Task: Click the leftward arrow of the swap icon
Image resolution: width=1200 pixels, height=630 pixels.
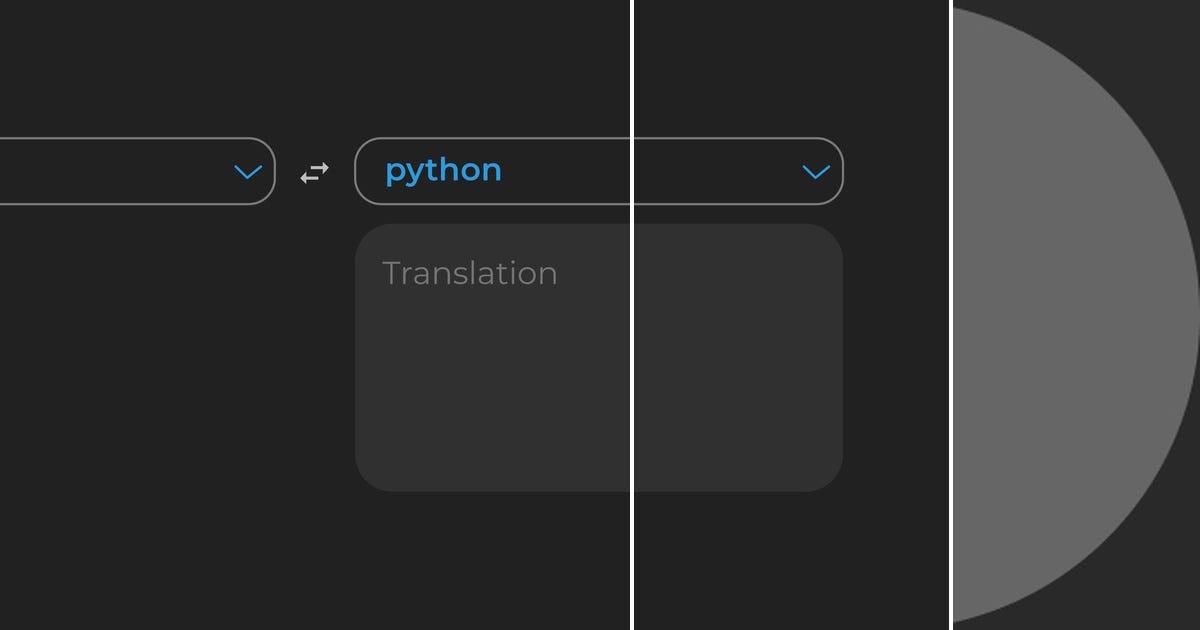Action: point(308,178)
